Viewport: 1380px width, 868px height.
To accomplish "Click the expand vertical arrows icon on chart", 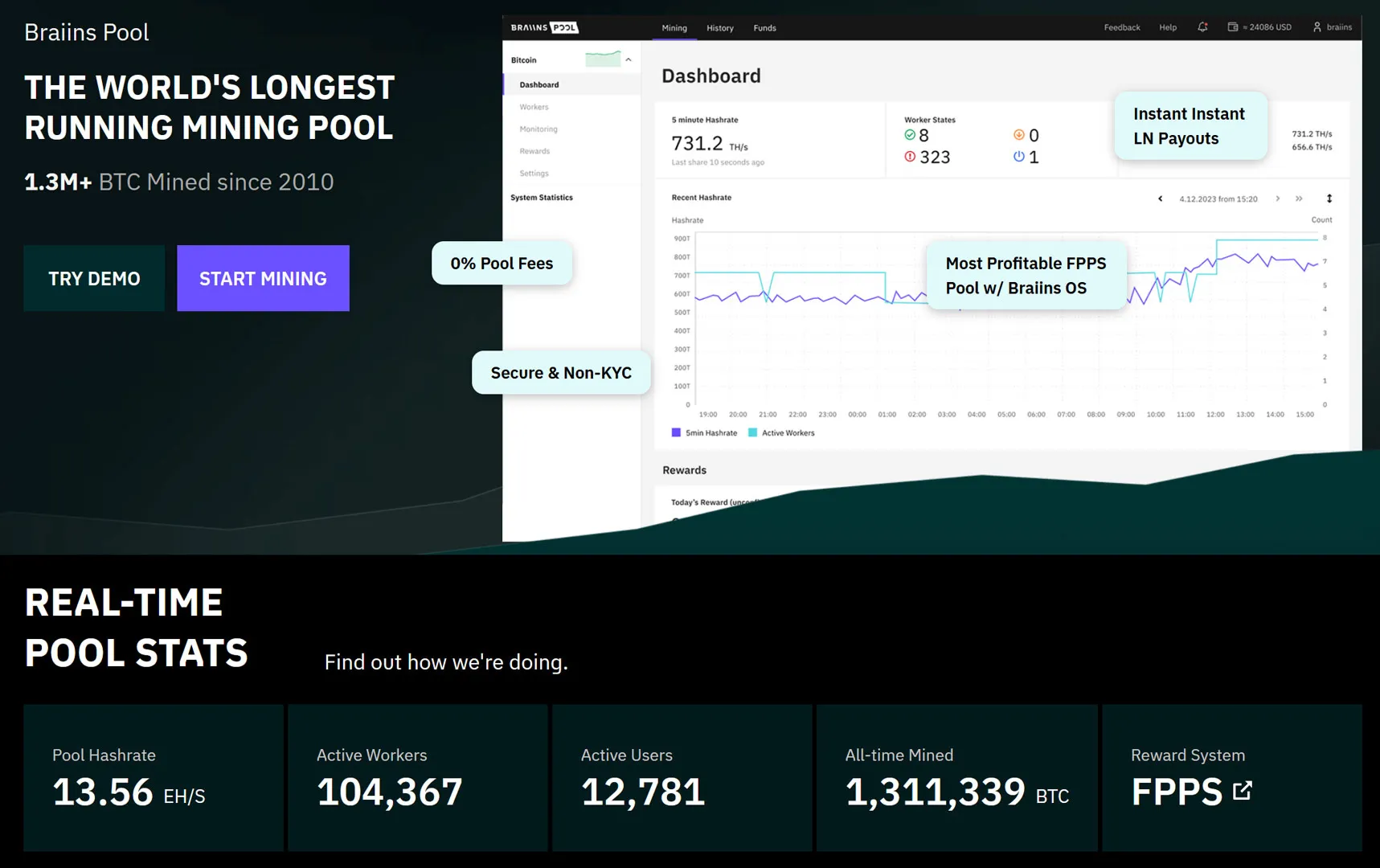I will pos(1329,199).
